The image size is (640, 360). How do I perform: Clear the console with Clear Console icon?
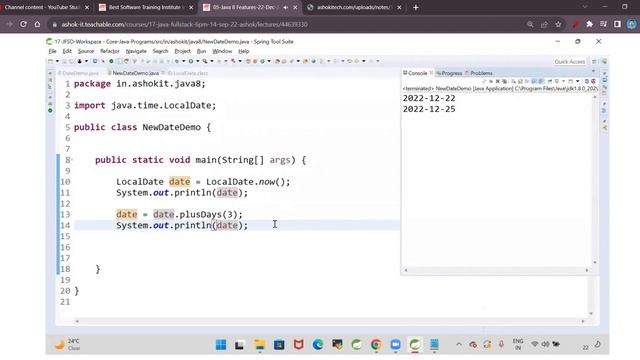coord(513,81)
